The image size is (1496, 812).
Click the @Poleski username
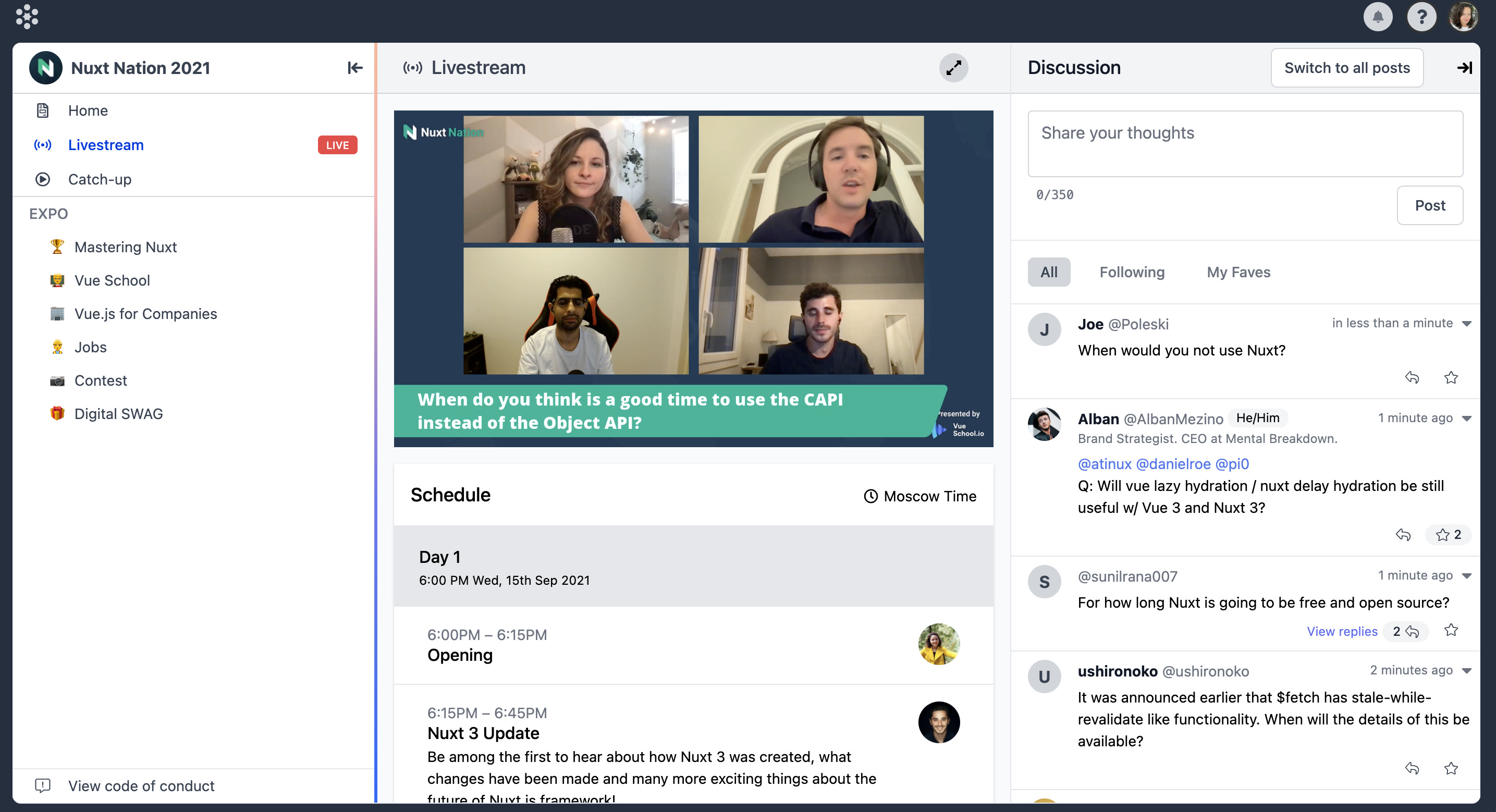(x=1138, y=324)
